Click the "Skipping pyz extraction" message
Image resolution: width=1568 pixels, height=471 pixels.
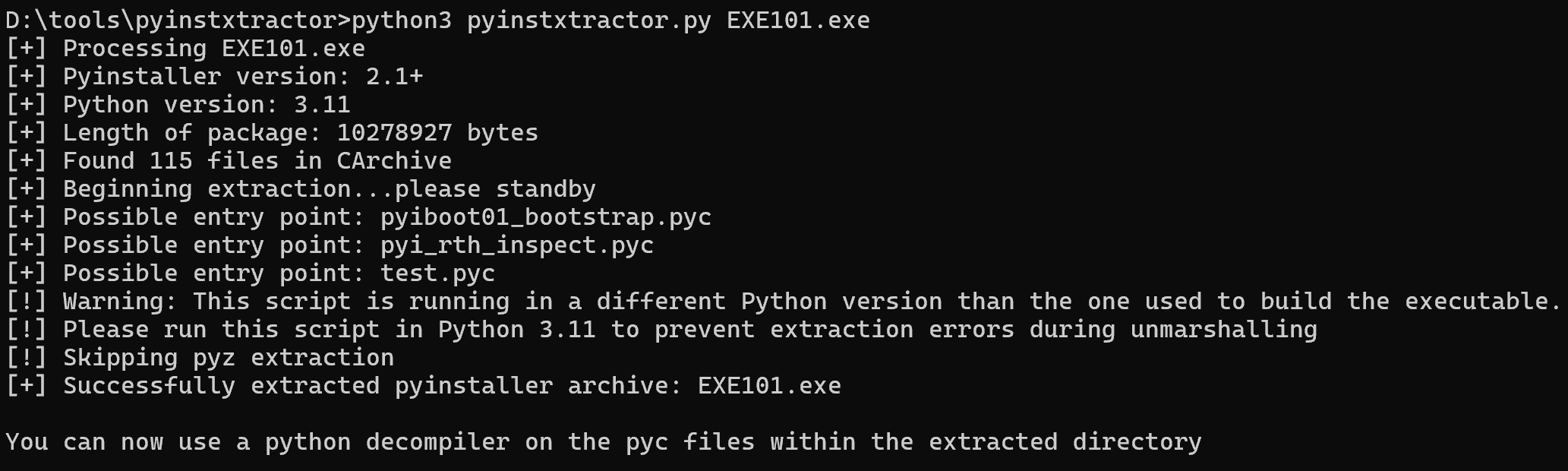pos(228,358)
